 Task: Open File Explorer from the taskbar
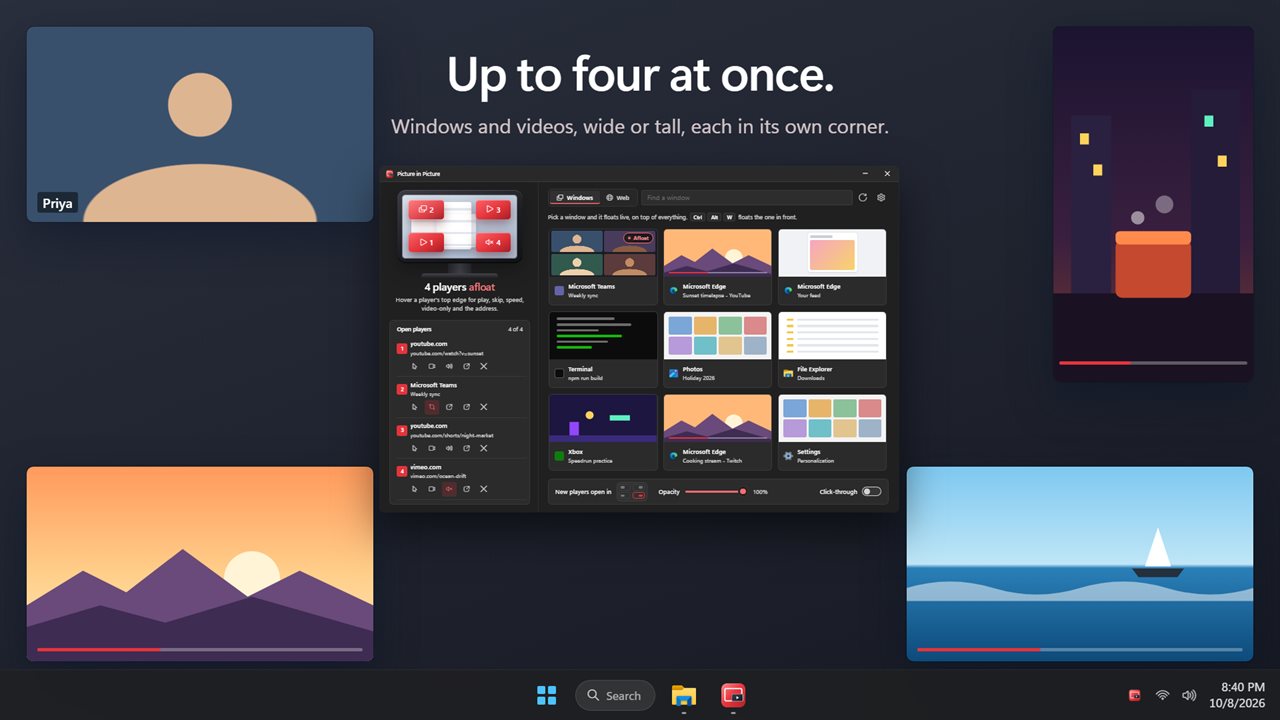tap(684, 695)
